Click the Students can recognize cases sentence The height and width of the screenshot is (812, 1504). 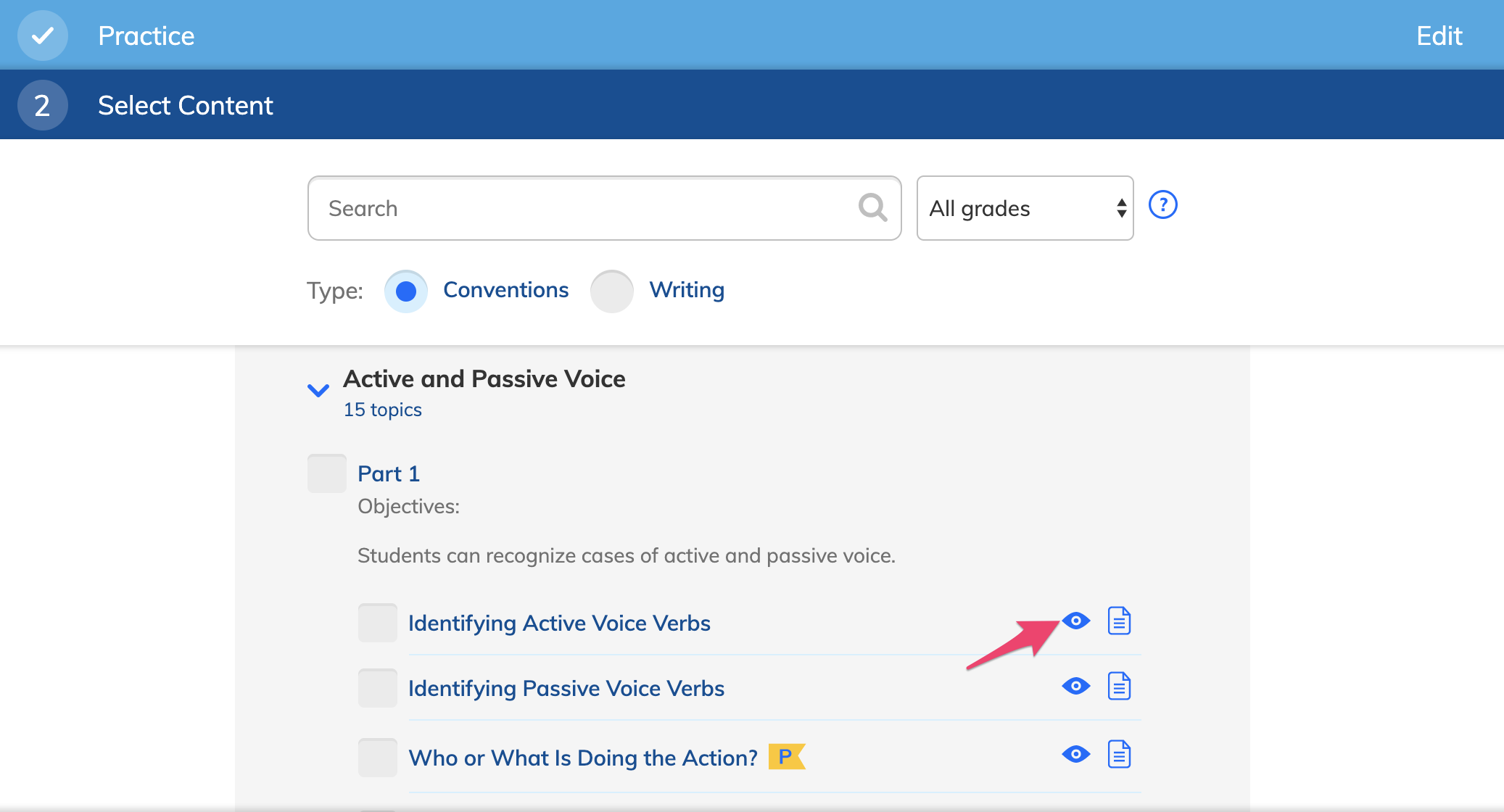click(627, 556)
